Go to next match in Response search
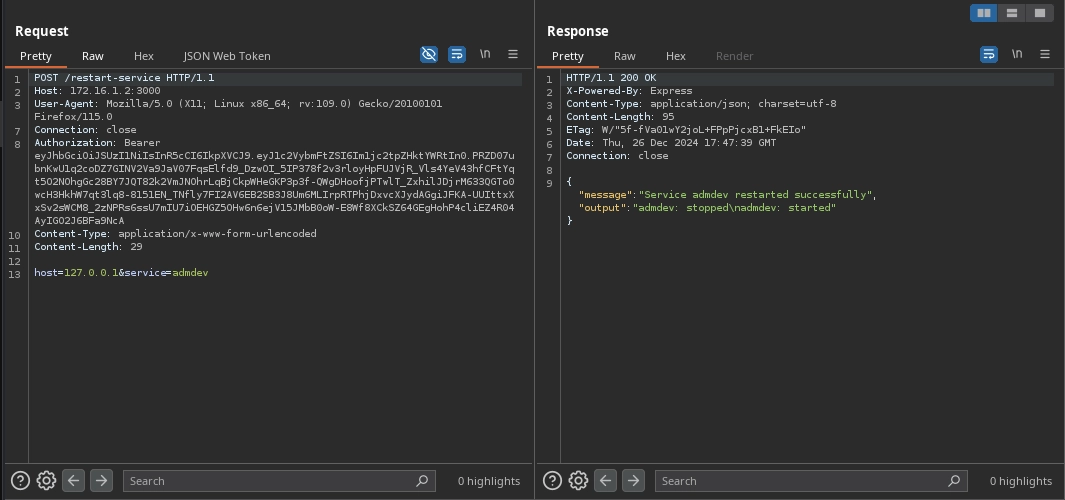This screenshot has height=500, width=1065. tap(633, 481)
